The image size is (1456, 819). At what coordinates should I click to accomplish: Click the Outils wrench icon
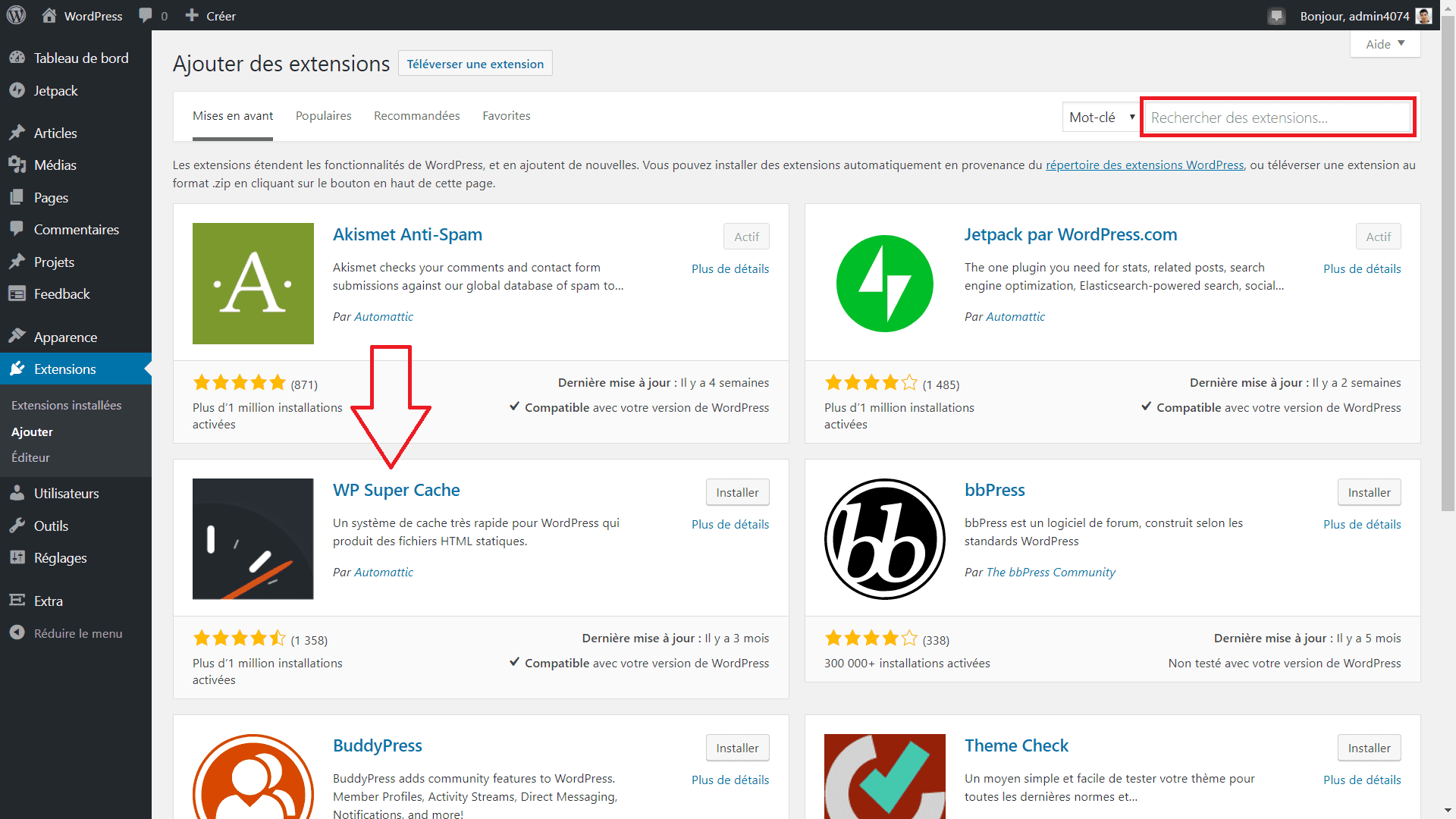tap(17, 526)
